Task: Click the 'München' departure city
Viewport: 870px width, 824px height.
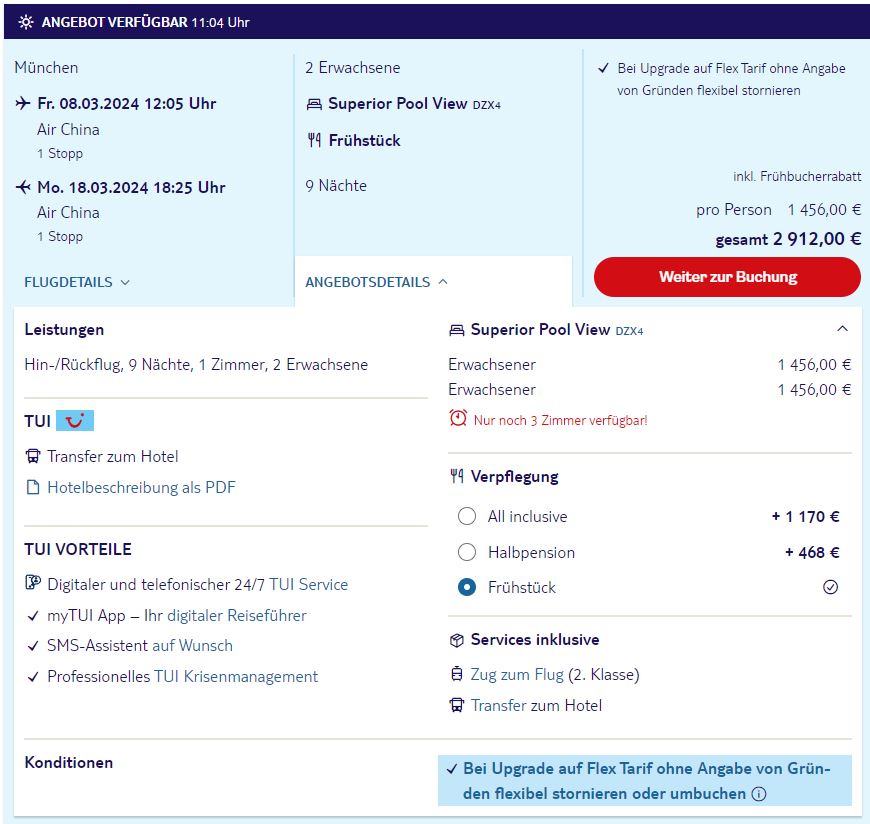Action: tap(46, 68)
